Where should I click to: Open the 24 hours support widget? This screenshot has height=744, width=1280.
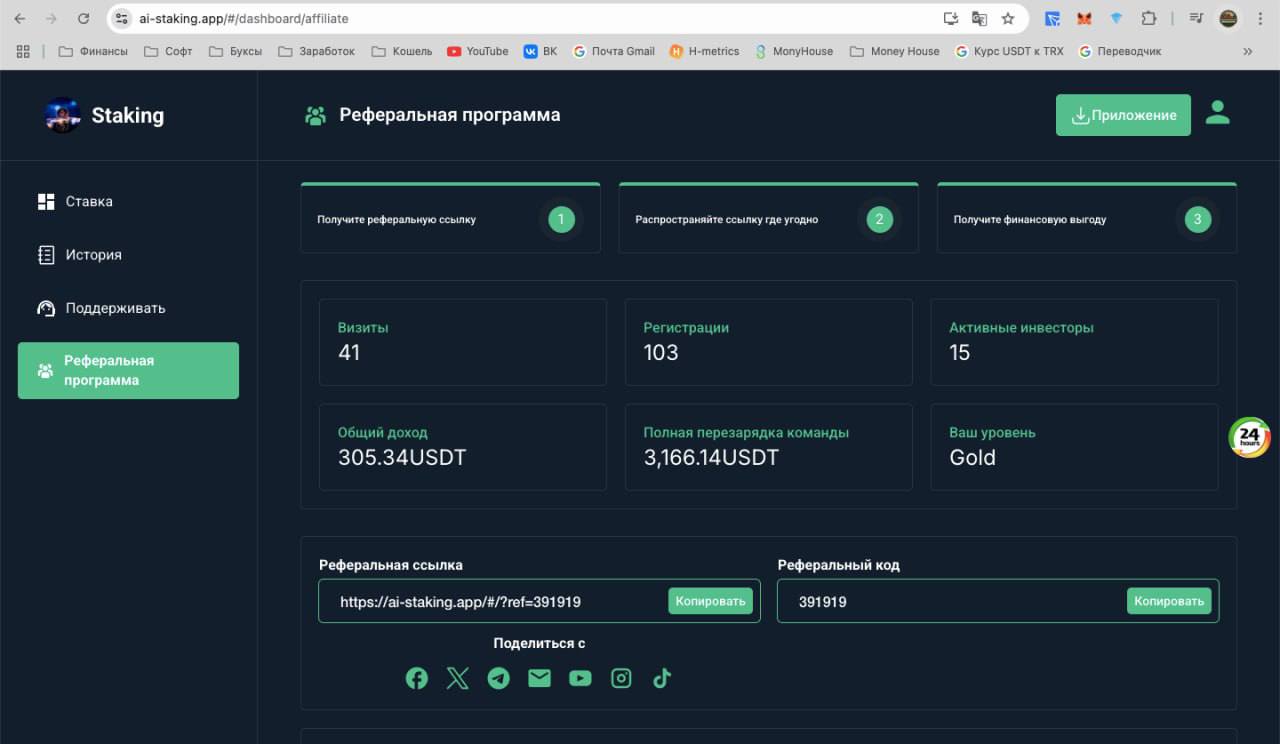[x=1249, y=437]
